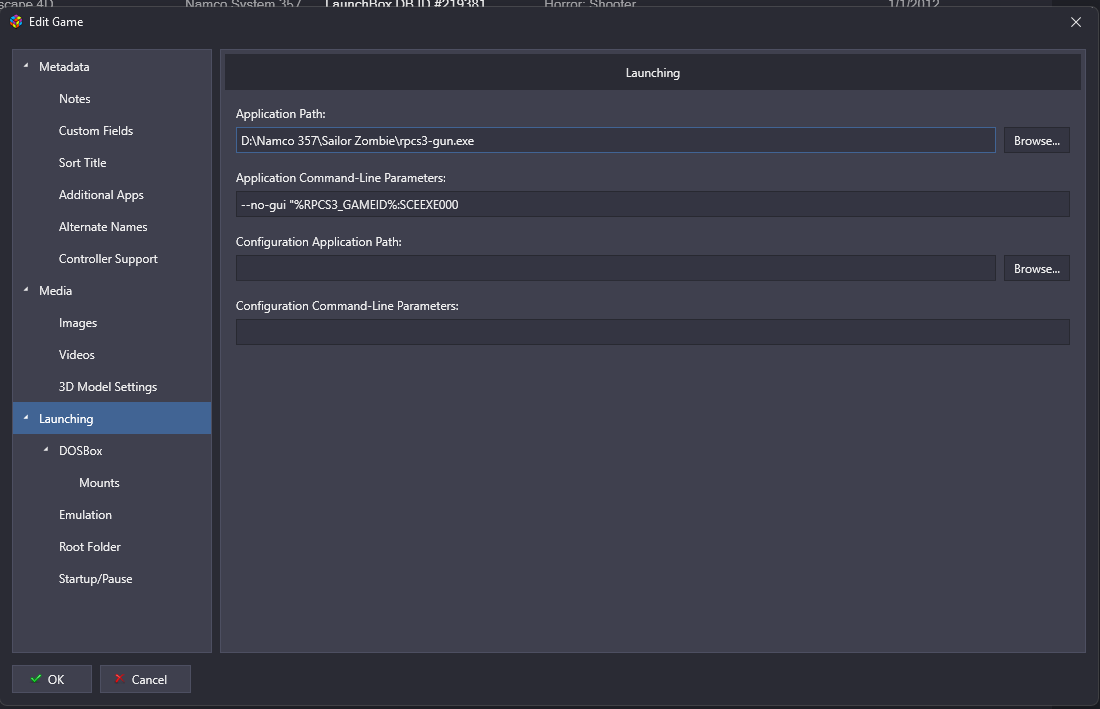Click the Launching panel header
The image size is (1100, 709).
(652, 73)
